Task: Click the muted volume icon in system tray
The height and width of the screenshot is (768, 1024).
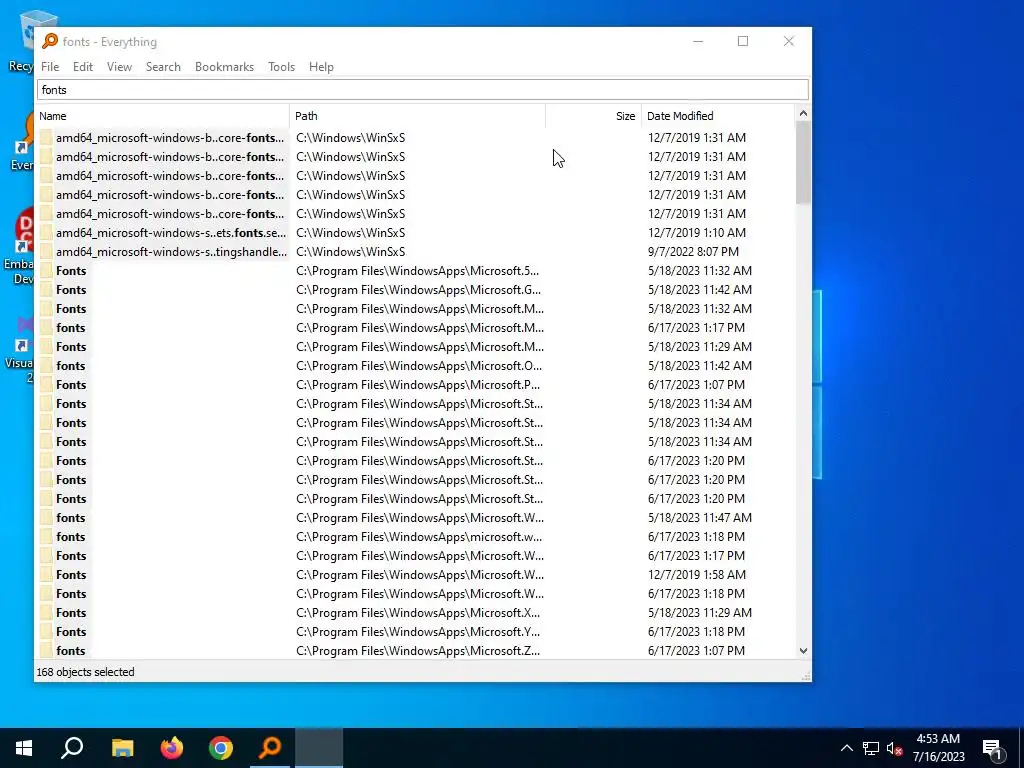Action: click(894, 748)
